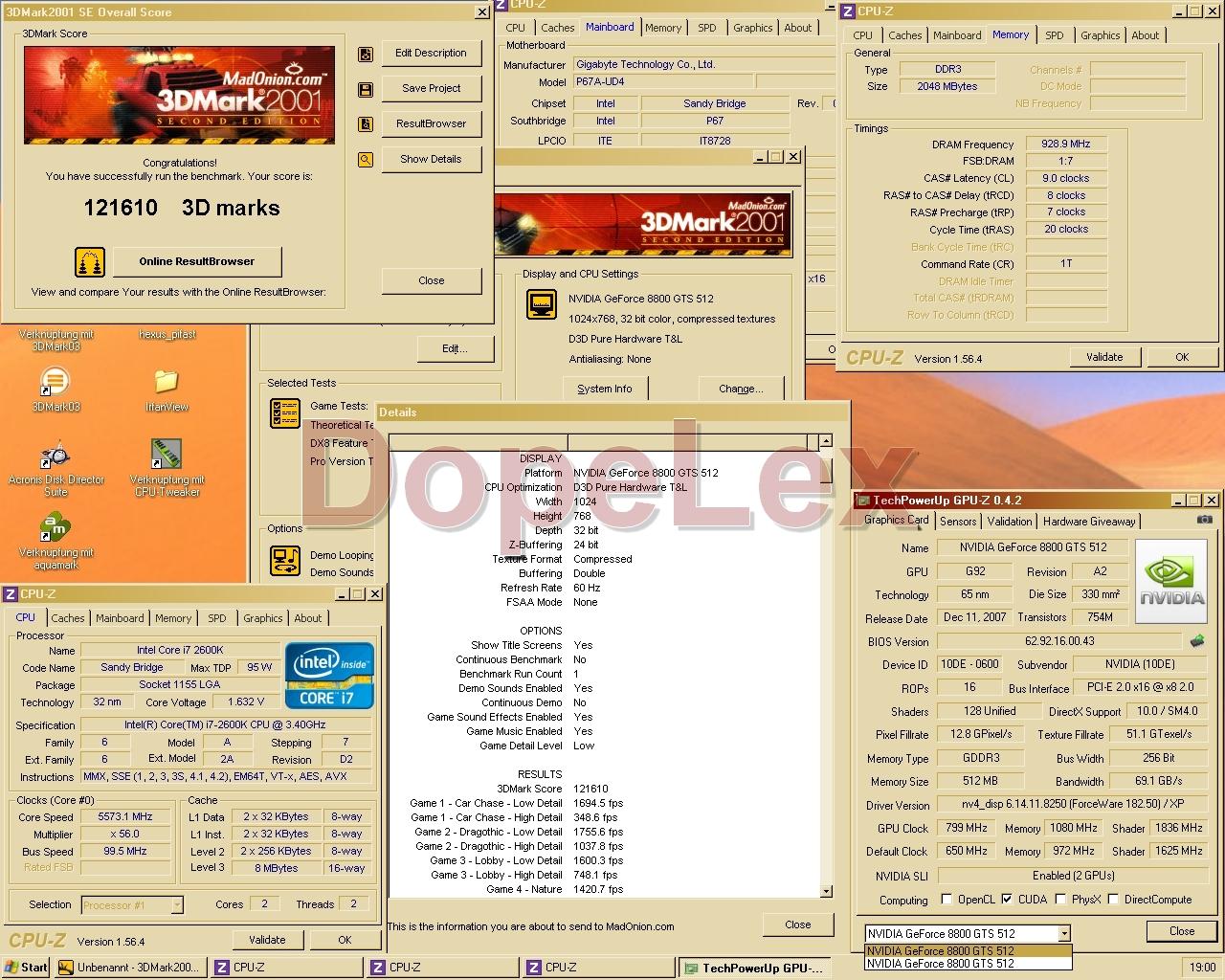Image resolution: width=1225 pixels, height=980 pixels.
Task: Click the Edit Description button
Action: coord(431,54)
